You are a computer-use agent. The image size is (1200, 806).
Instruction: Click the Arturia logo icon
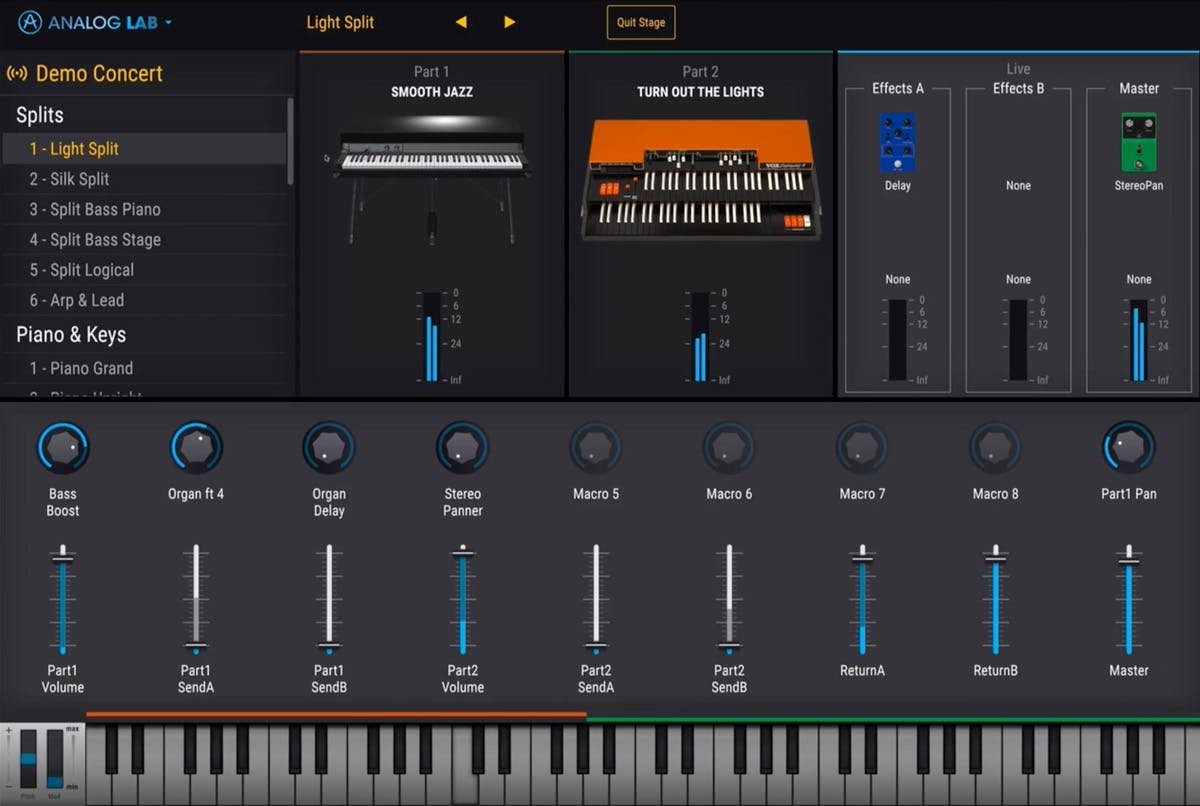click(30, 22)
